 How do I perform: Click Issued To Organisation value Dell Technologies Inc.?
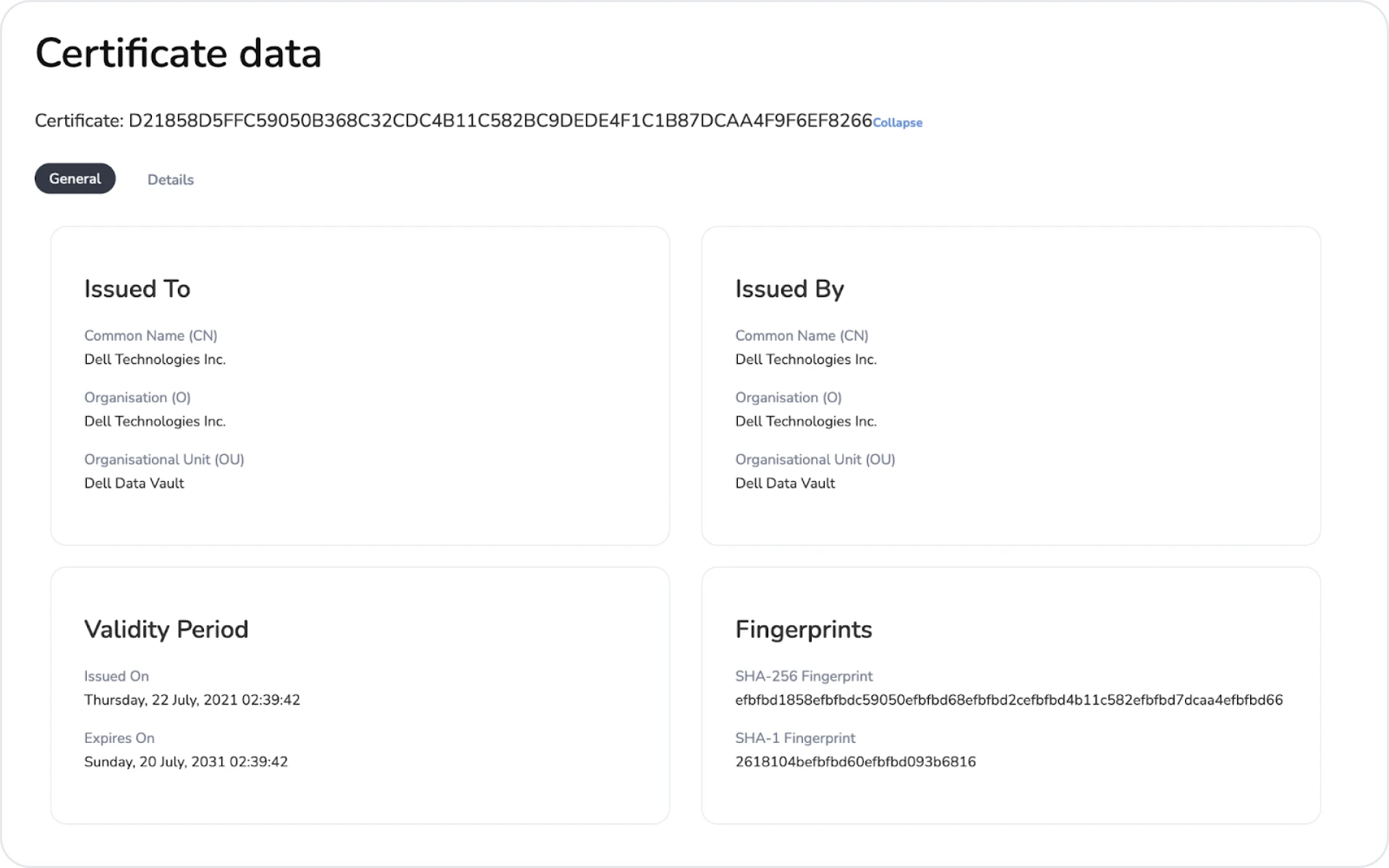[155, 421]
